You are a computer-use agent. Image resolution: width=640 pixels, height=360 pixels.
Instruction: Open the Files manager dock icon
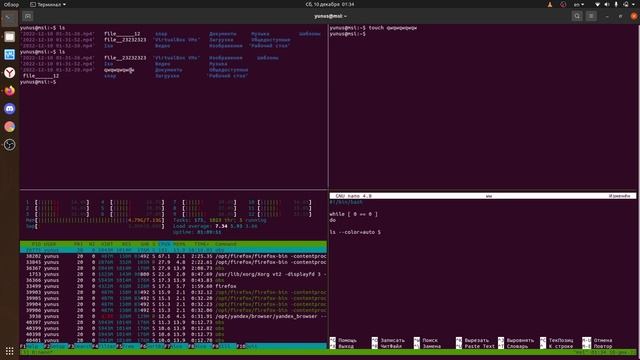tap(10, 37)
